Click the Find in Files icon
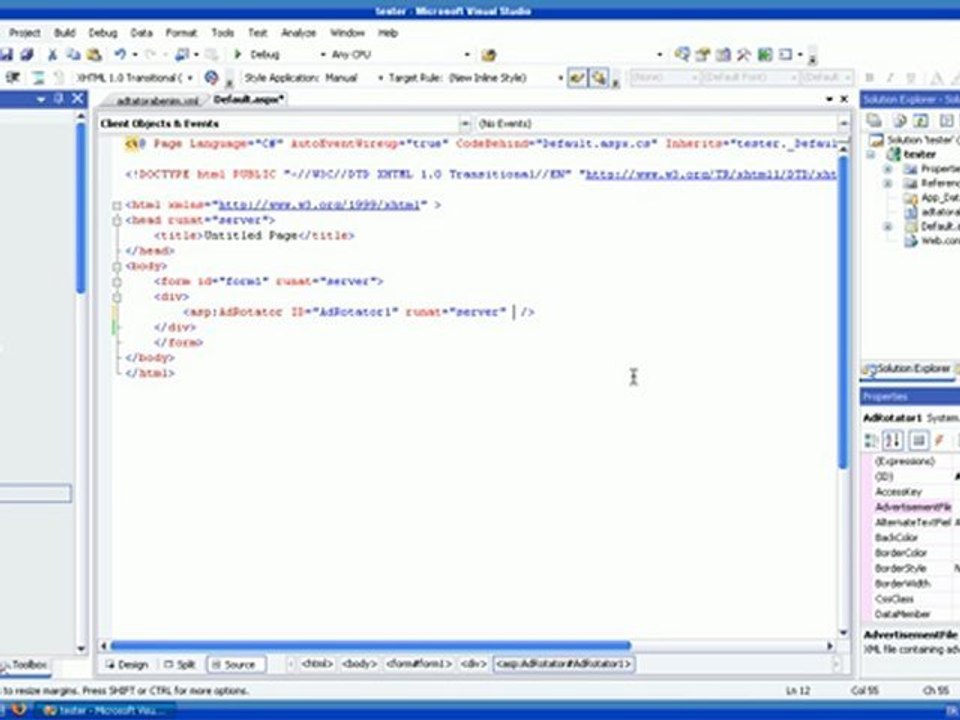The height and width of the screenshot is (720, 960). pyautogui.click(x=488, y=55)
